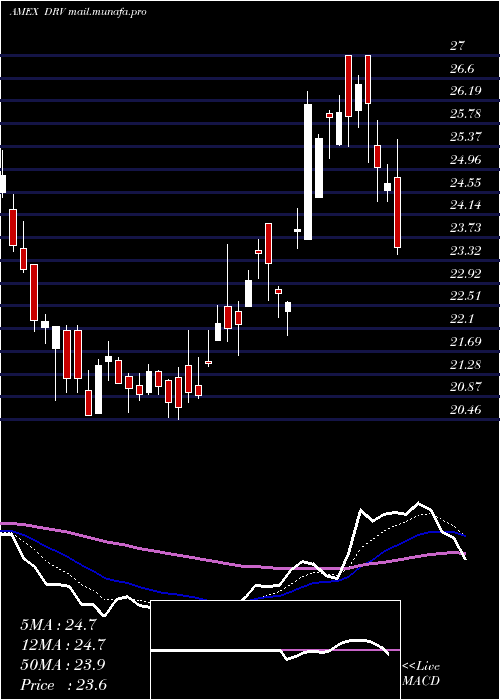
Task: Click the 'Price : 23.6' readout
Action: [63, 685]
